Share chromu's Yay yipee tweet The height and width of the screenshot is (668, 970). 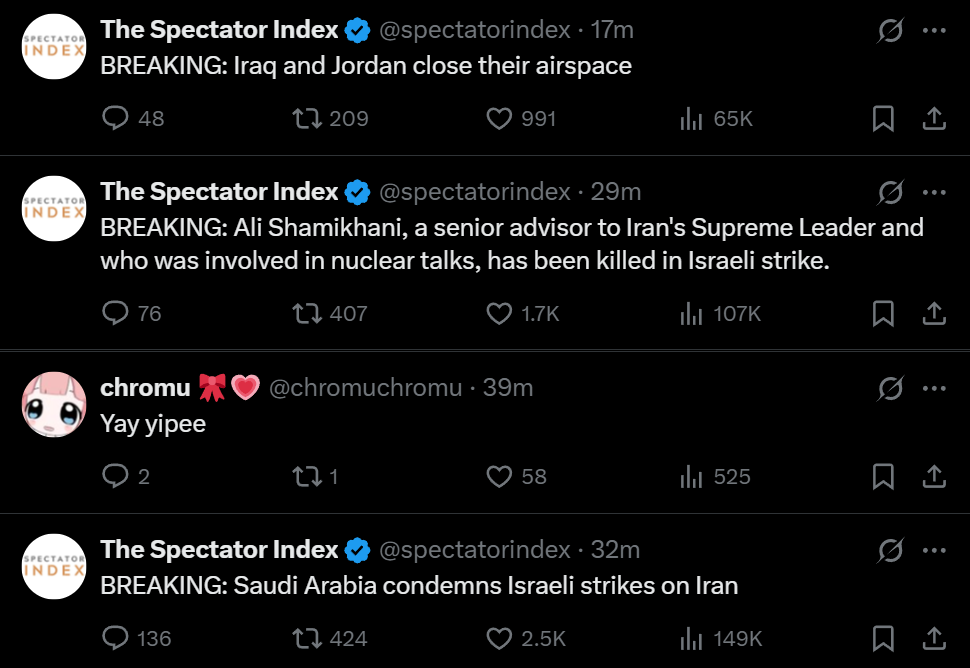934,477
